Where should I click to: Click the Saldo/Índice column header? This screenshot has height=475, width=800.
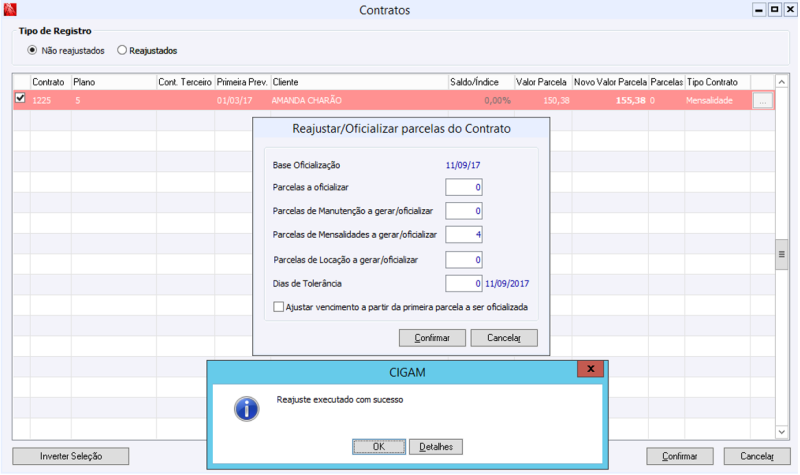[481, 82]
